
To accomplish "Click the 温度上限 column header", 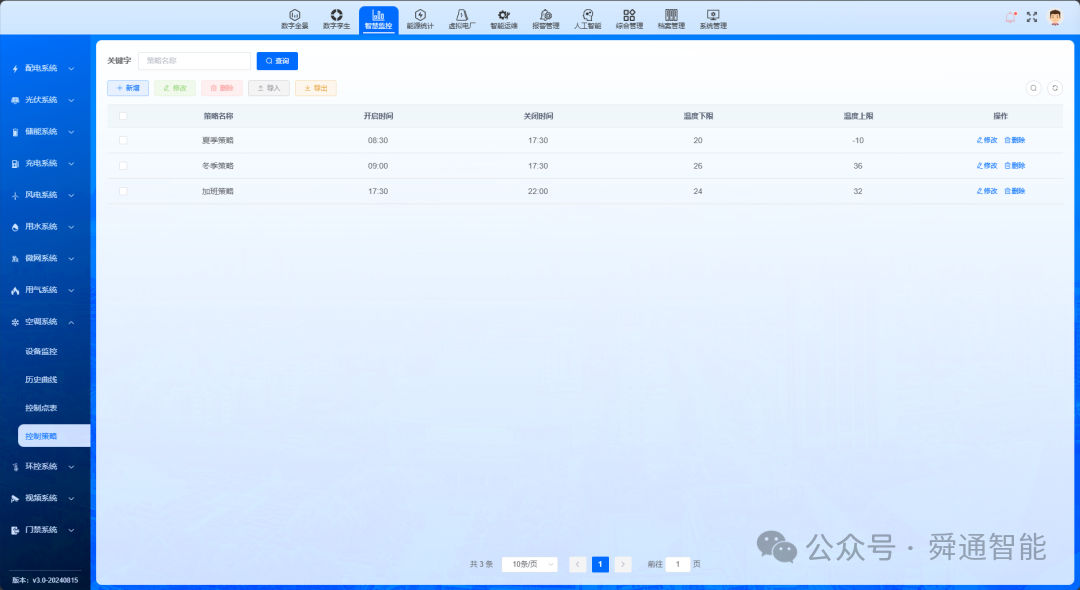I will 858,116.
